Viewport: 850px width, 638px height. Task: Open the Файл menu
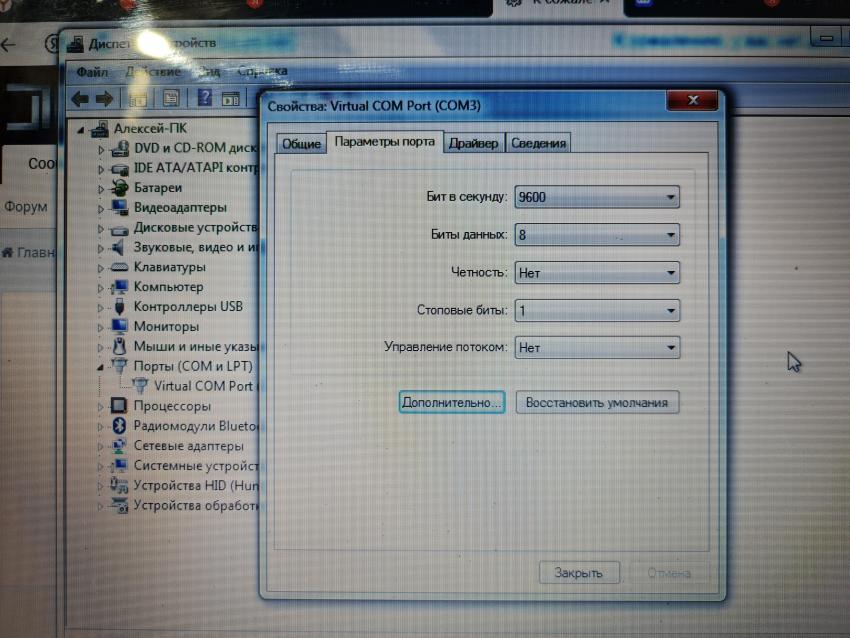click(x=92, y=72)
